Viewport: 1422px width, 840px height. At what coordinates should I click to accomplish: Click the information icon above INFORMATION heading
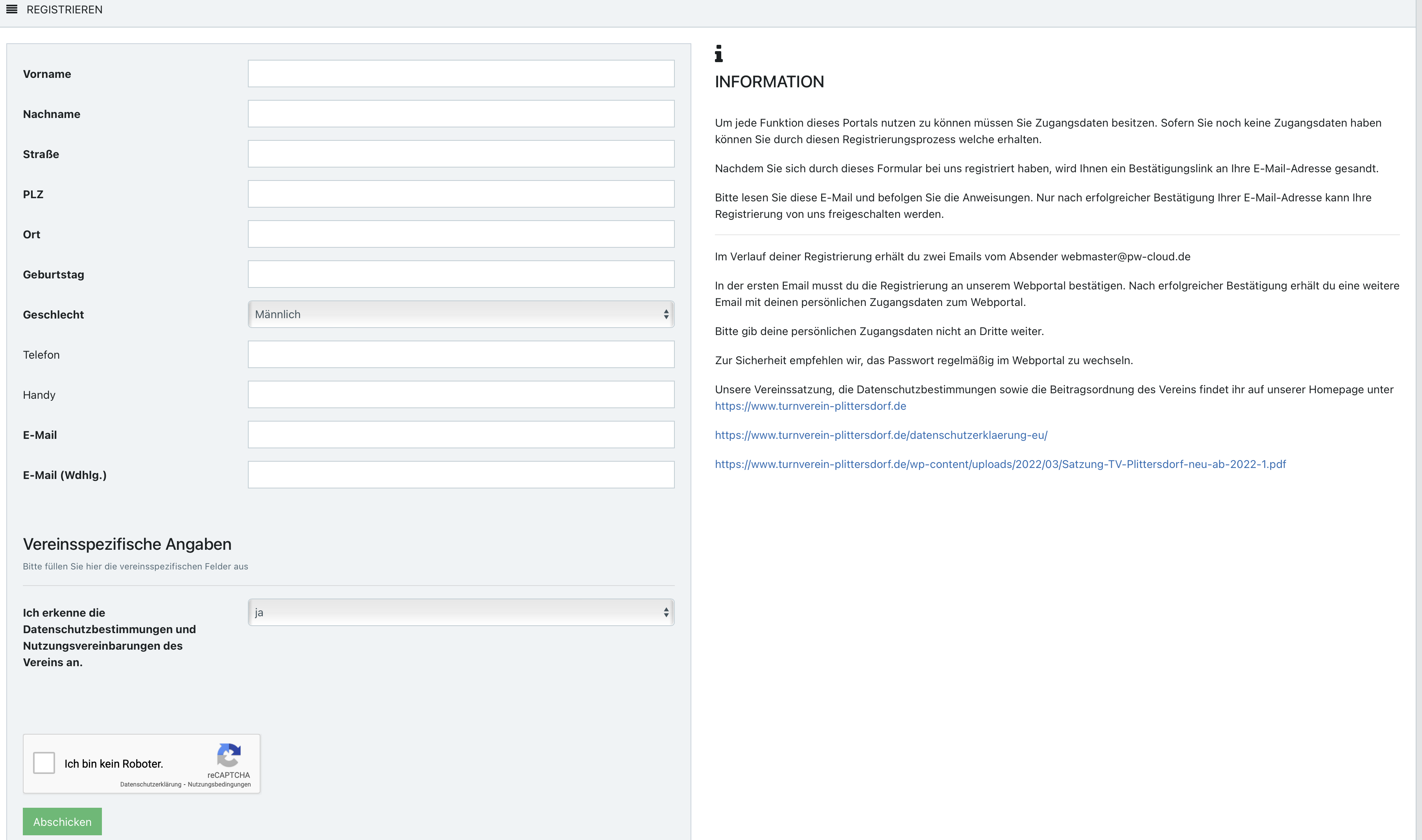coord(718,53)
